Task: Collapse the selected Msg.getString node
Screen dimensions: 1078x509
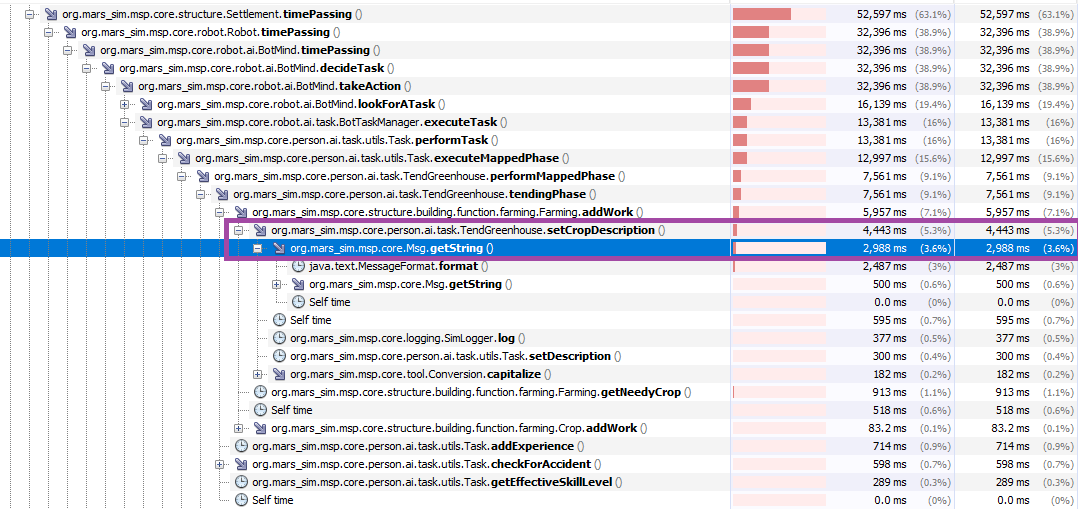Action: coord(258,248)
